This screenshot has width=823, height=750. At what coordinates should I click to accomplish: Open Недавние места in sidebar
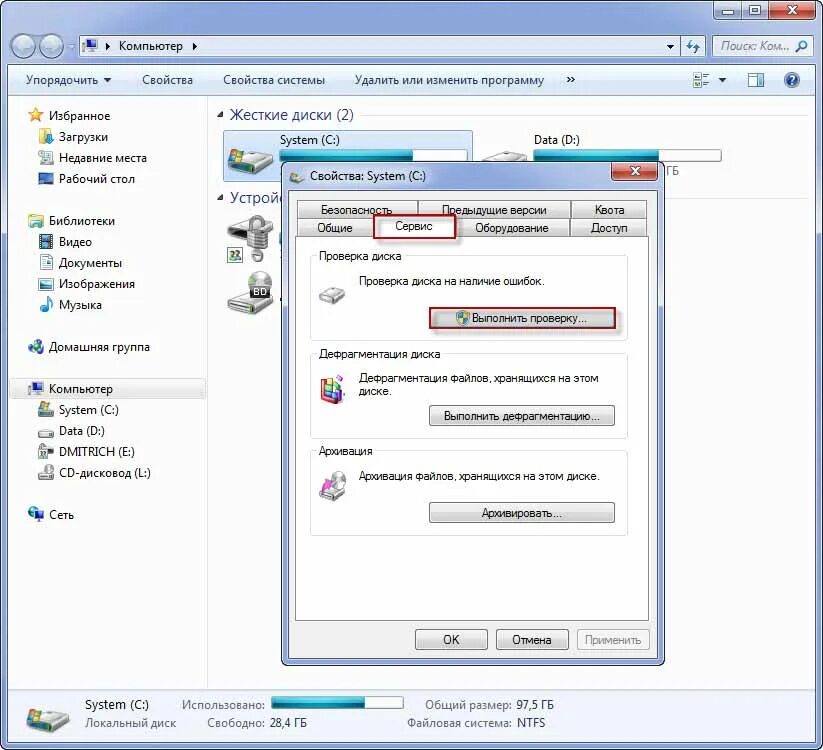click(92, 158)
